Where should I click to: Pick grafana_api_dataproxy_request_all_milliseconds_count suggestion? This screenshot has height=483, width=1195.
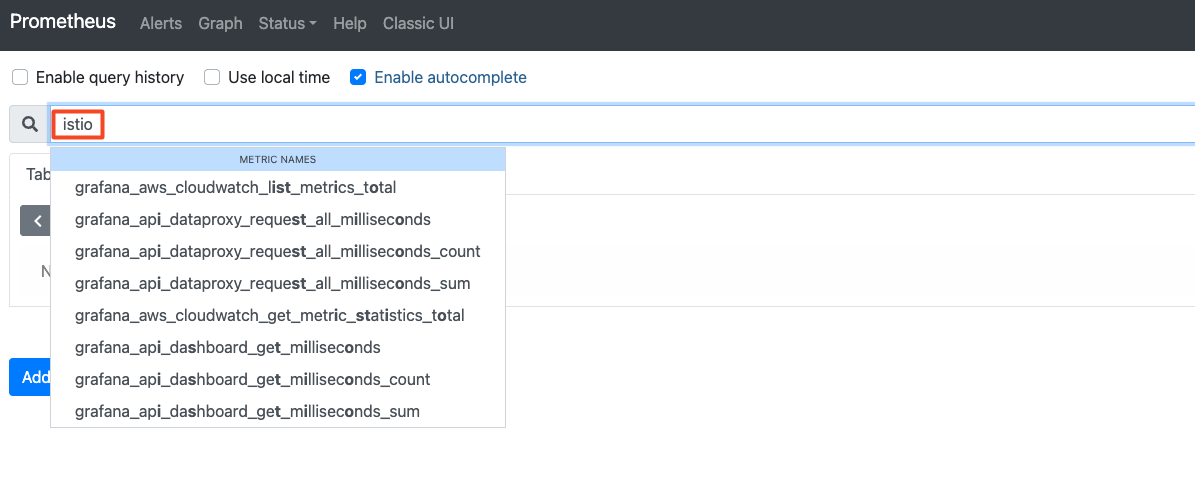tap(277, 251)
